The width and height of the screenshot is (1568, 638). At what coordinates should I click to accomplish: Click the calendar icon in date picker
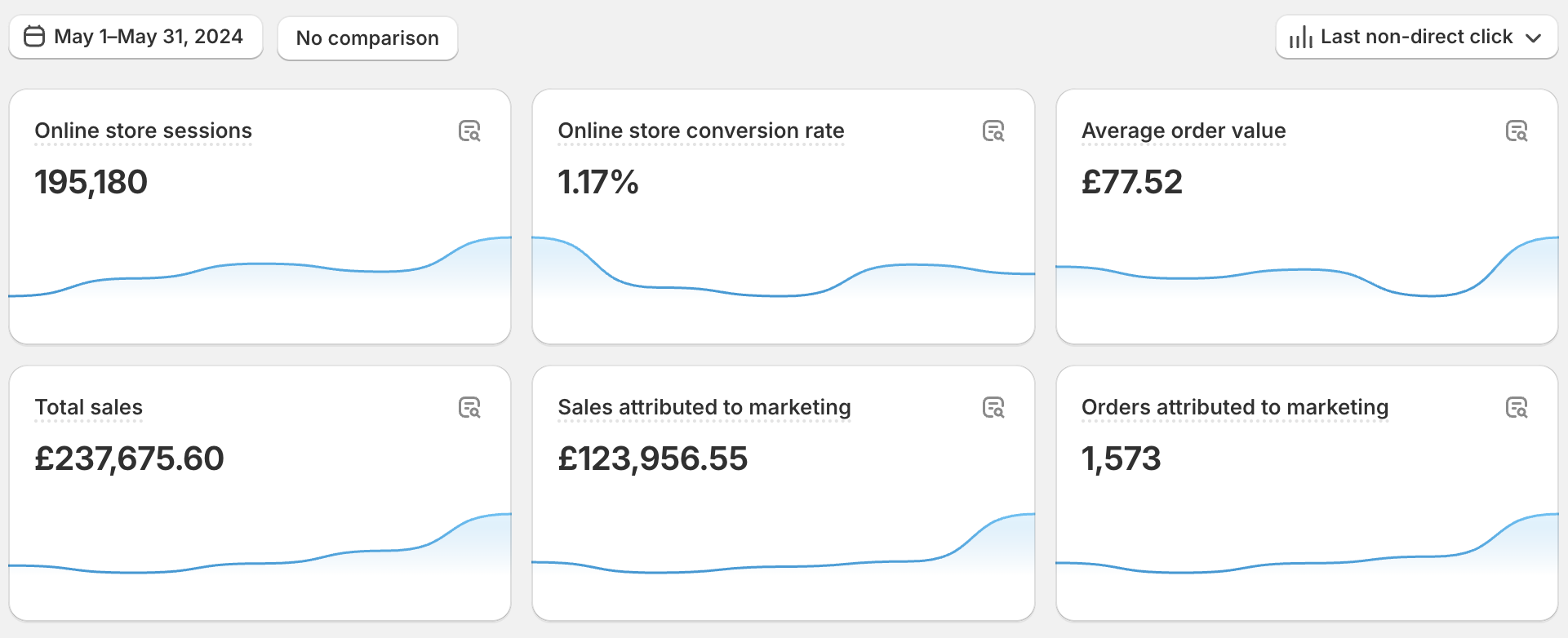(34, 37)
